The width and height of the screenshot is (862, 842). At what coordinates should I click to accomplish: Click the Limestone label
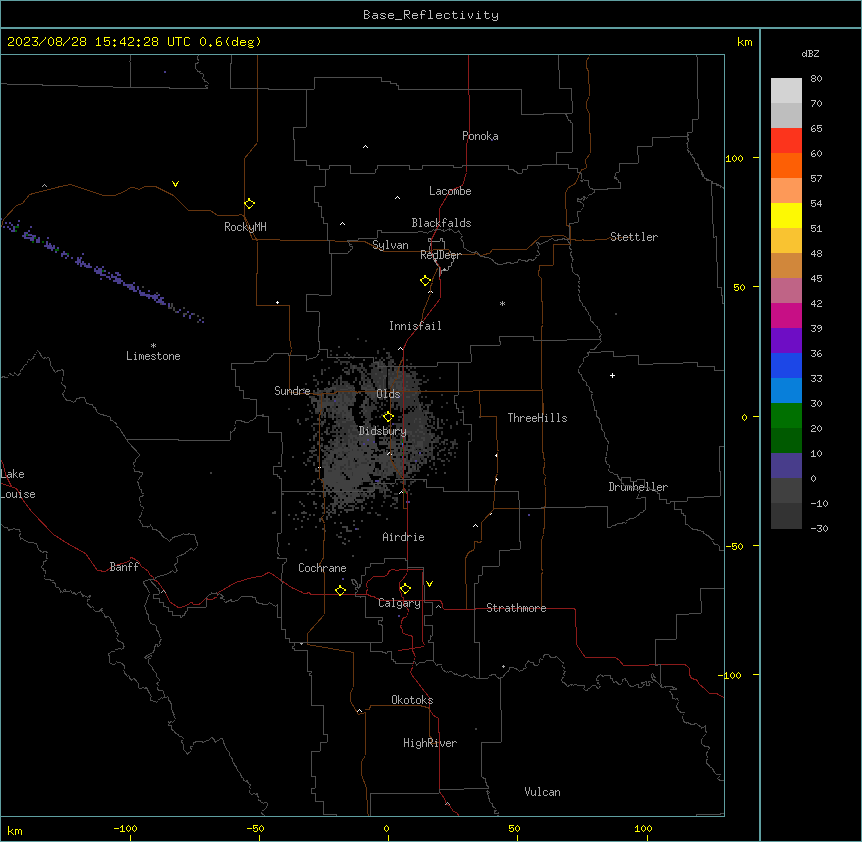[153, 356]
